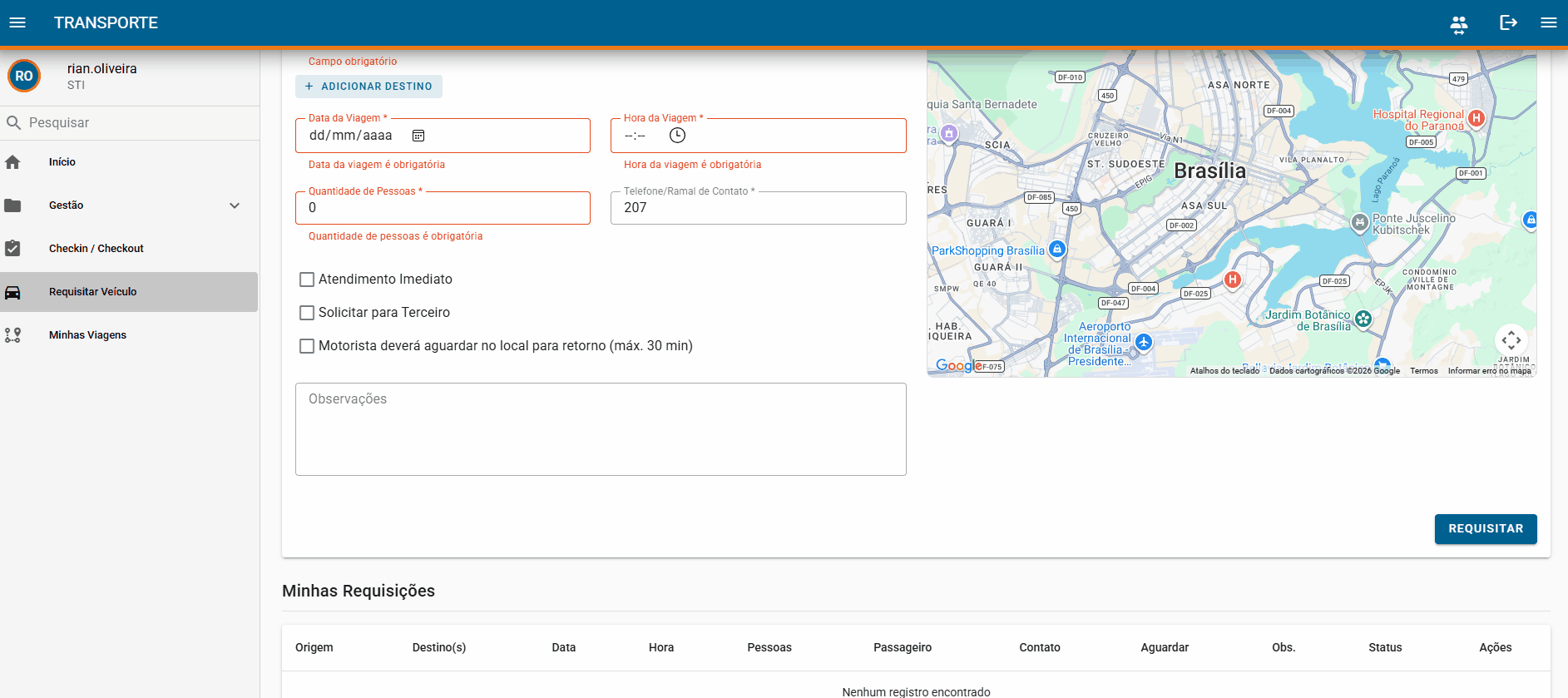Click the Contato column header
1568x698 pixels.
pos(1040,647)
